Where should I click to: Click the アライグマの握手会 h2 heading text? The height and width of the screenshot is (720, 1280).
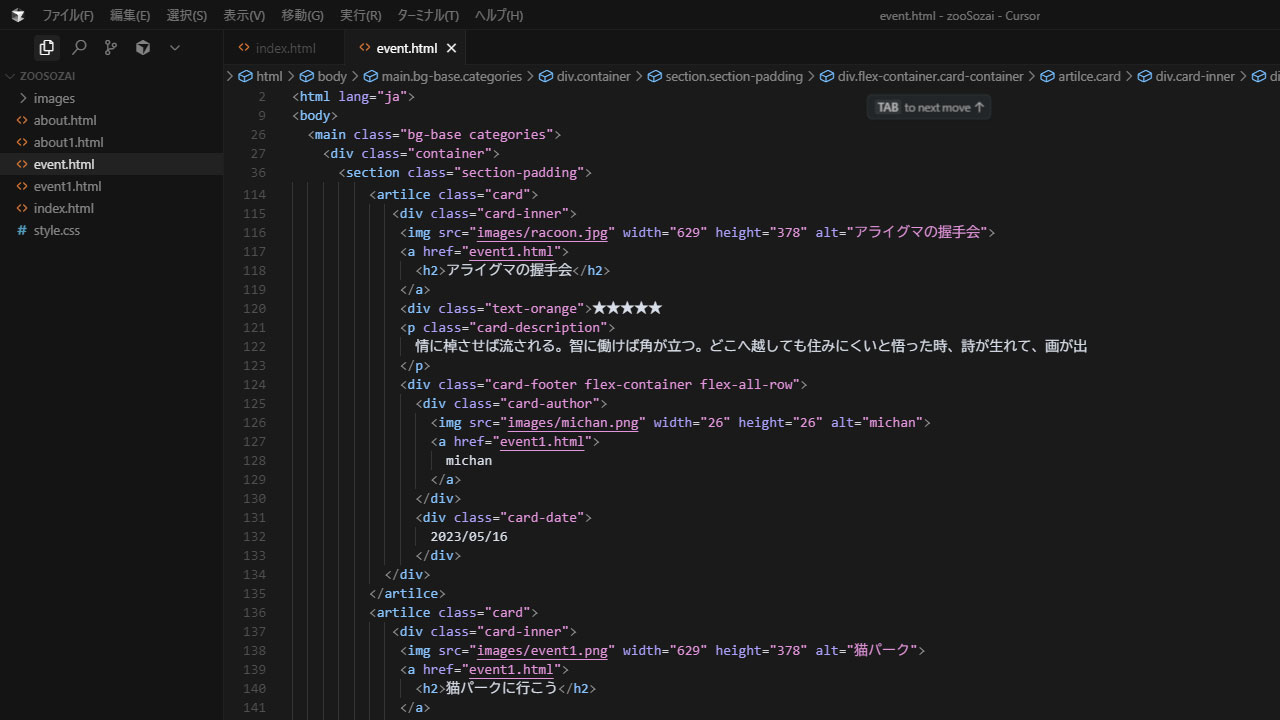coord(509,270)
